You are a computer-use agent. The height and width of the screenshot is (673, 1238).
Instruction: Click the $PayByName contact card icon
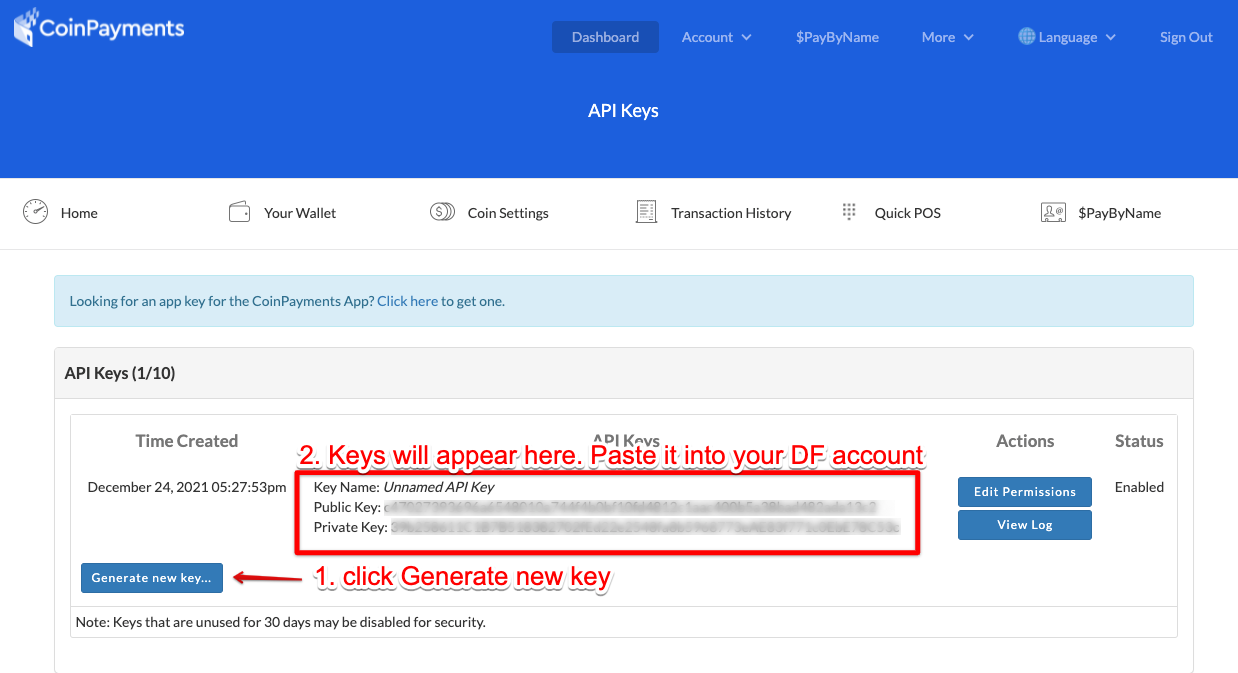pos(1053,212)
